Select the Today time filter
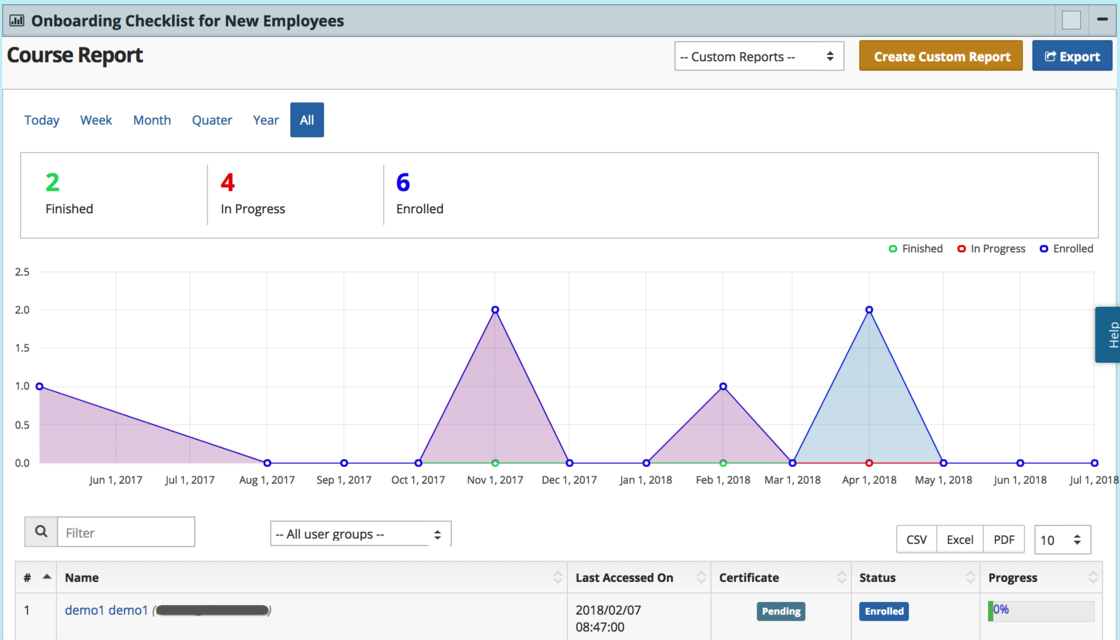 point(41,120)
